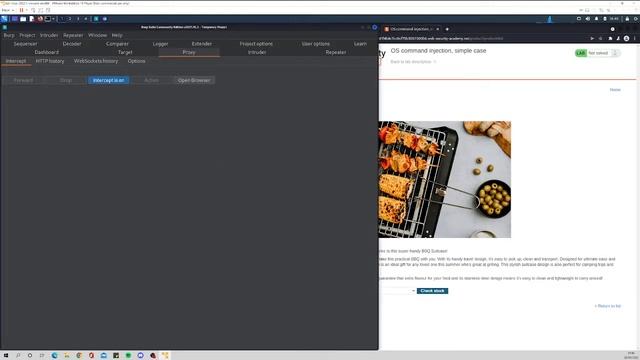Image resolution: width=640 pixels, height=360 pixels.
Task: Close the OS command injection browser tab
Action: (438, 29)
